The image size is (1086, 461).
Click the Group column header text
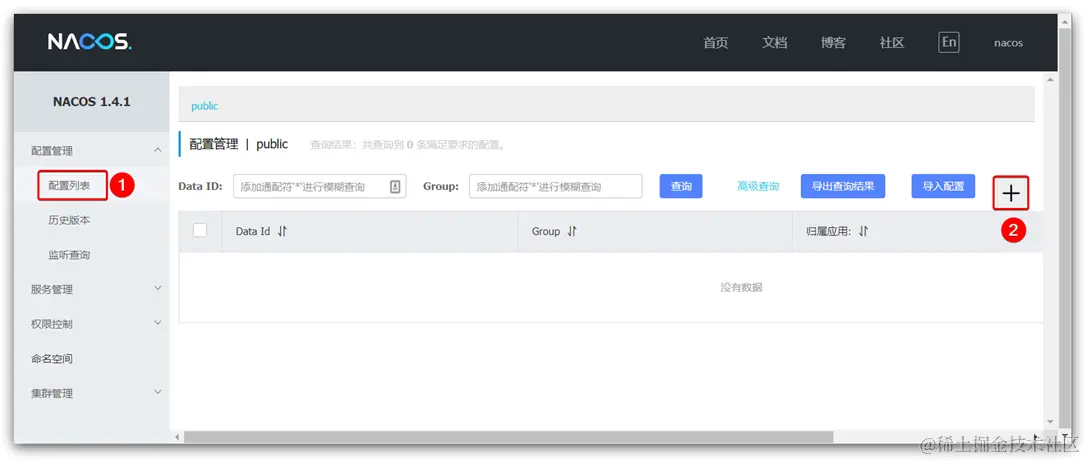[x=546, y=232]
